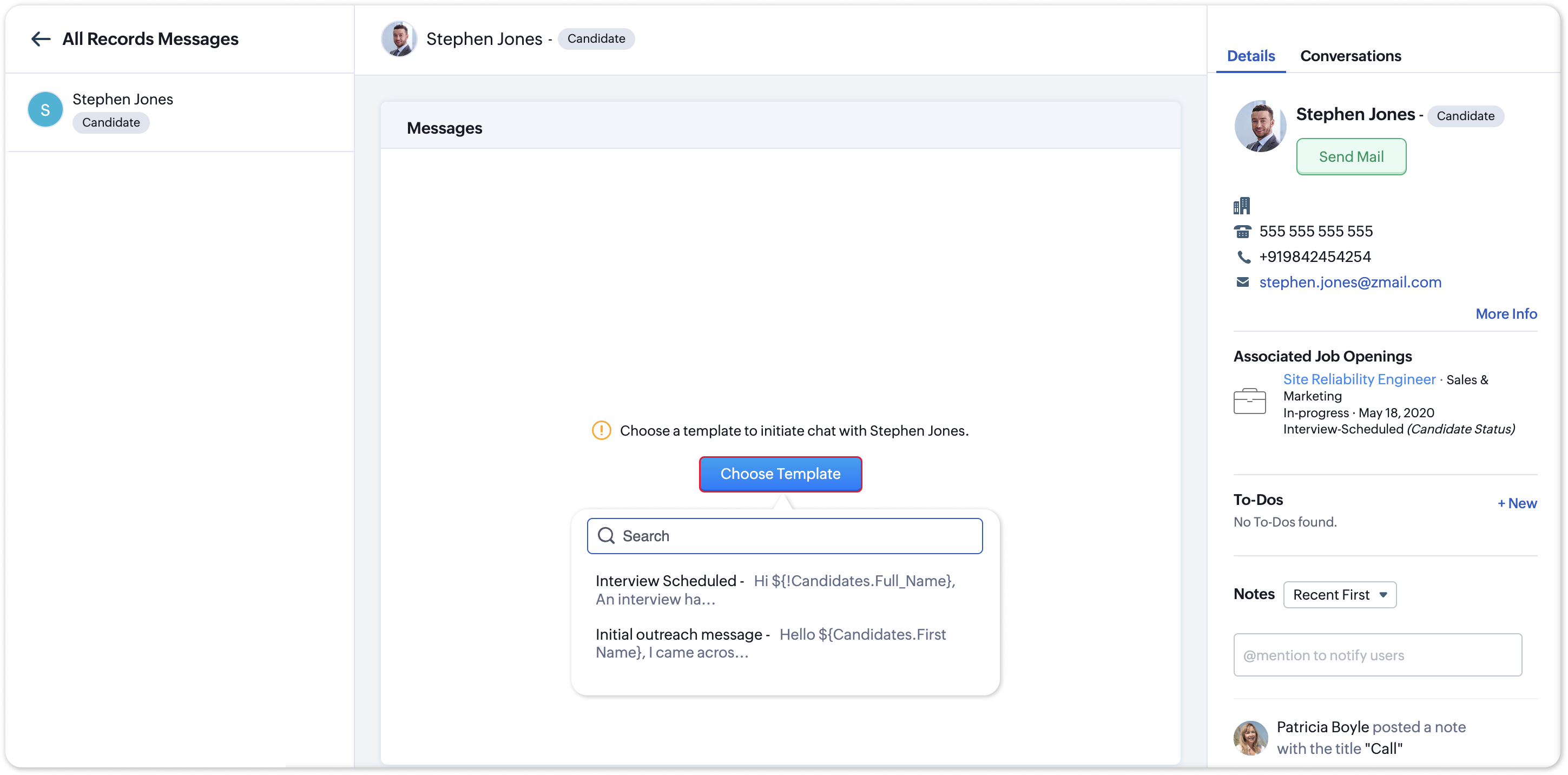Viewport: 1568px width, 775px height.
Task: Open stephen.jones@zmail.com email link
Action: (x=1350, y=282)
